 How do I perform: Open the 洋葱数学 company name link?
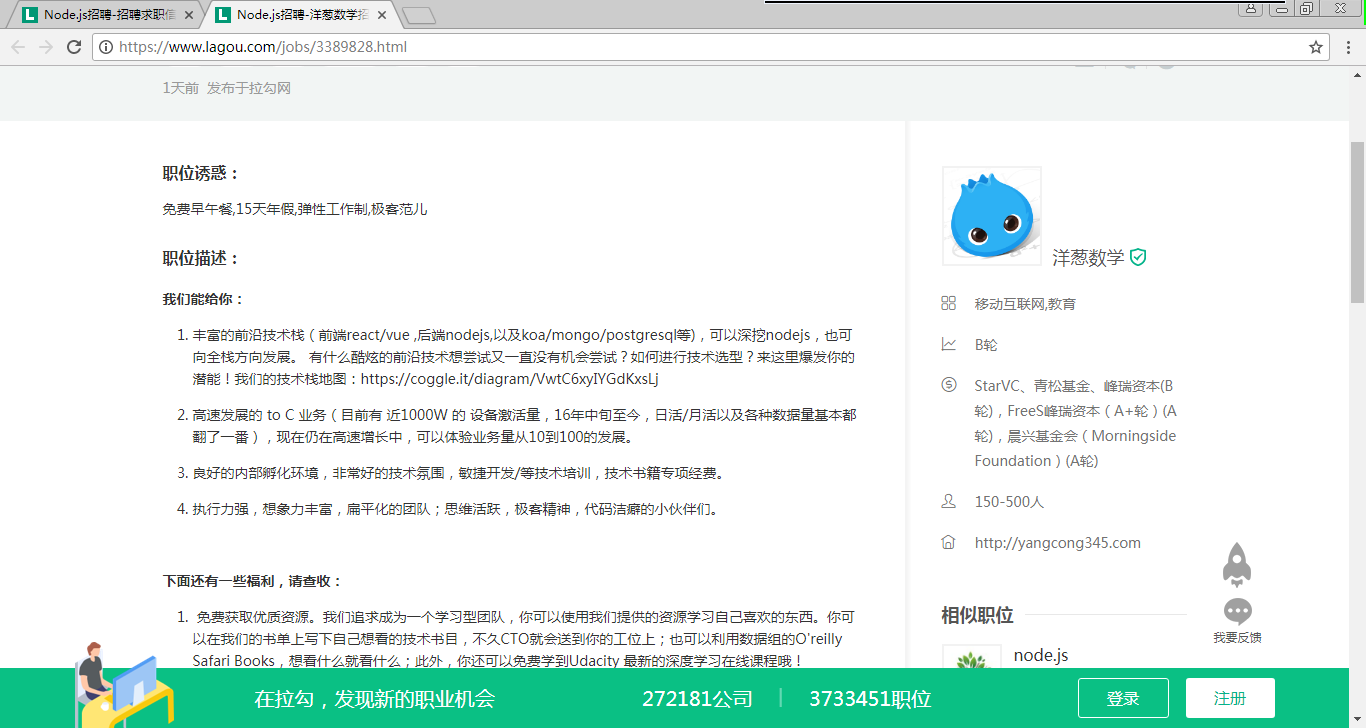(x=1088, y=257)
